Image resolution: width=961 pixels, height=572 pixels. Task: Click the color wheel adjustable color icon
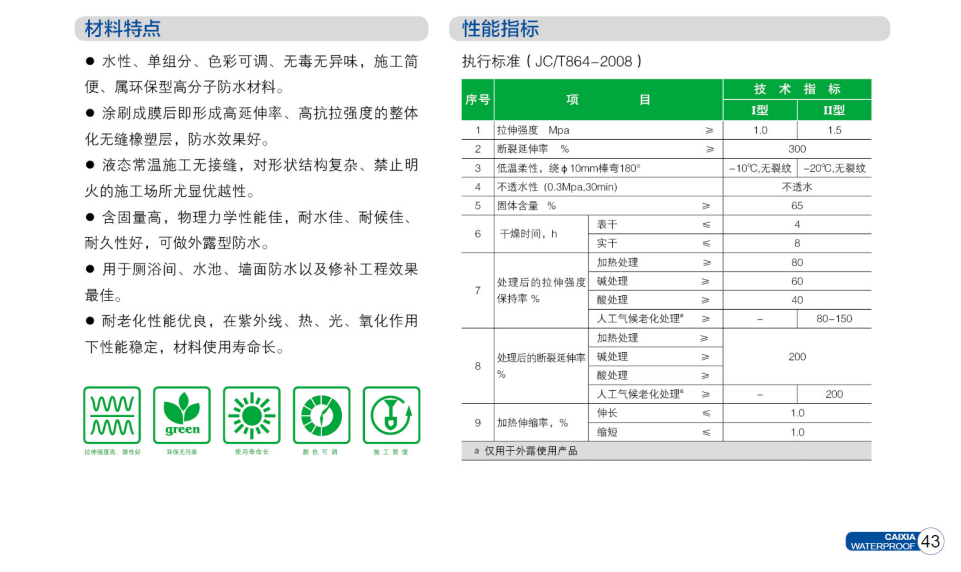(x=322, y=415)
